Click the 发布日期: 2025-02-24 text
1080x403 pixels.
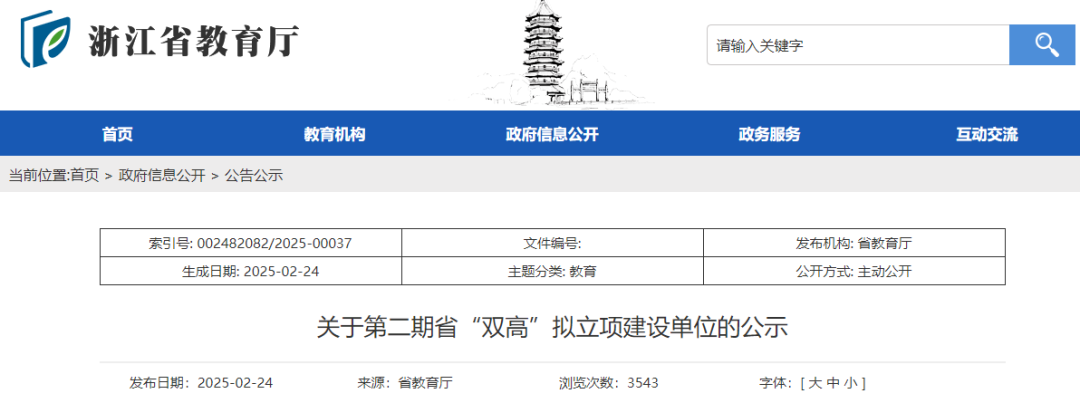pos(201,383)
